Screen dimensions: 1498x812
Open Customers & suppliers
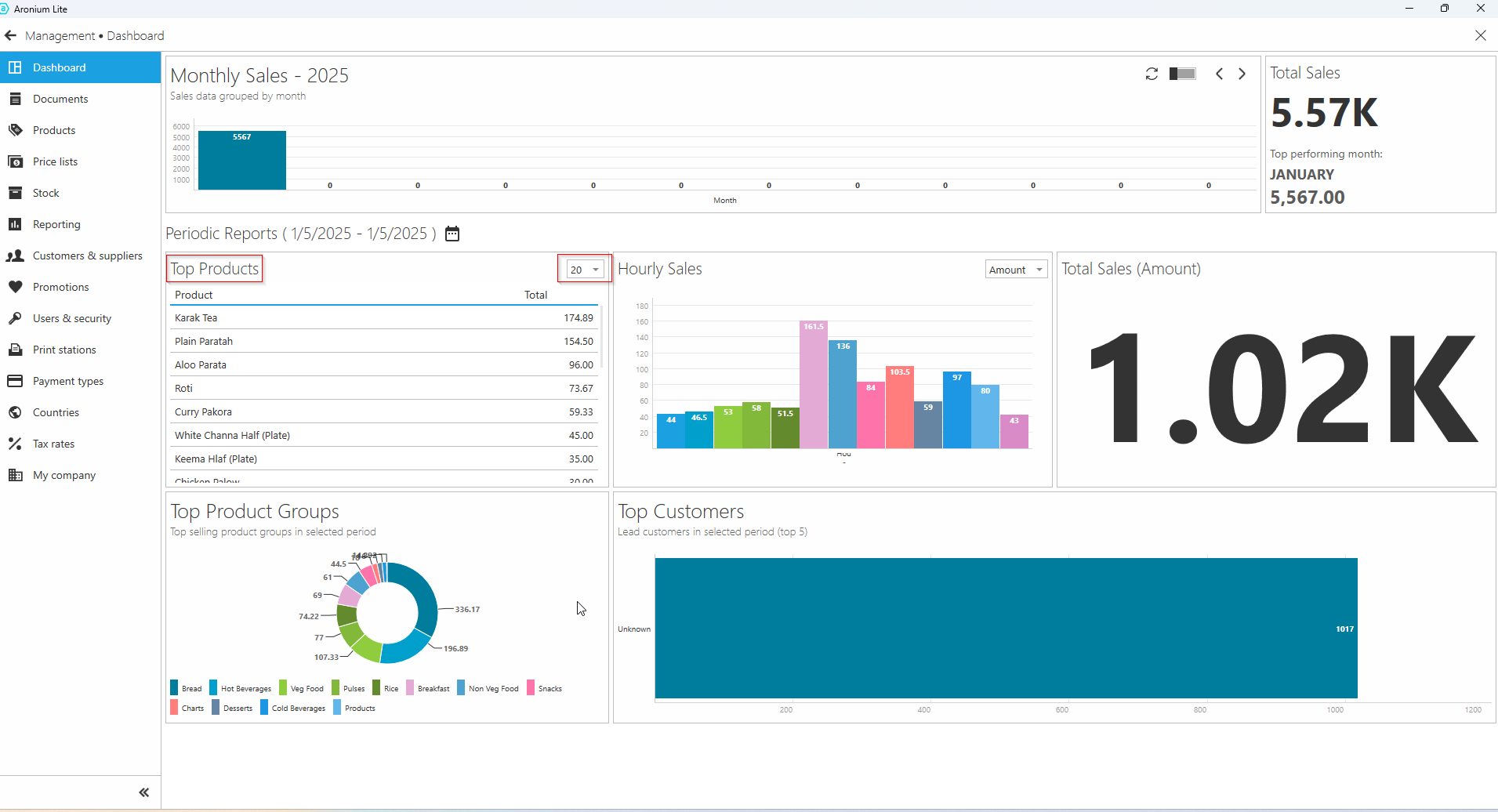coord(87,256)
